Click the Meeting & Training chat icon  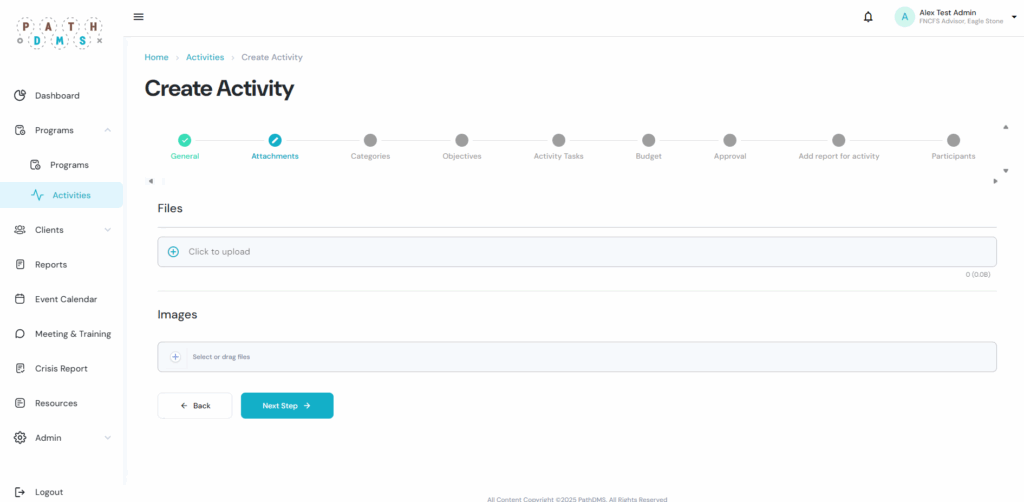20,334
